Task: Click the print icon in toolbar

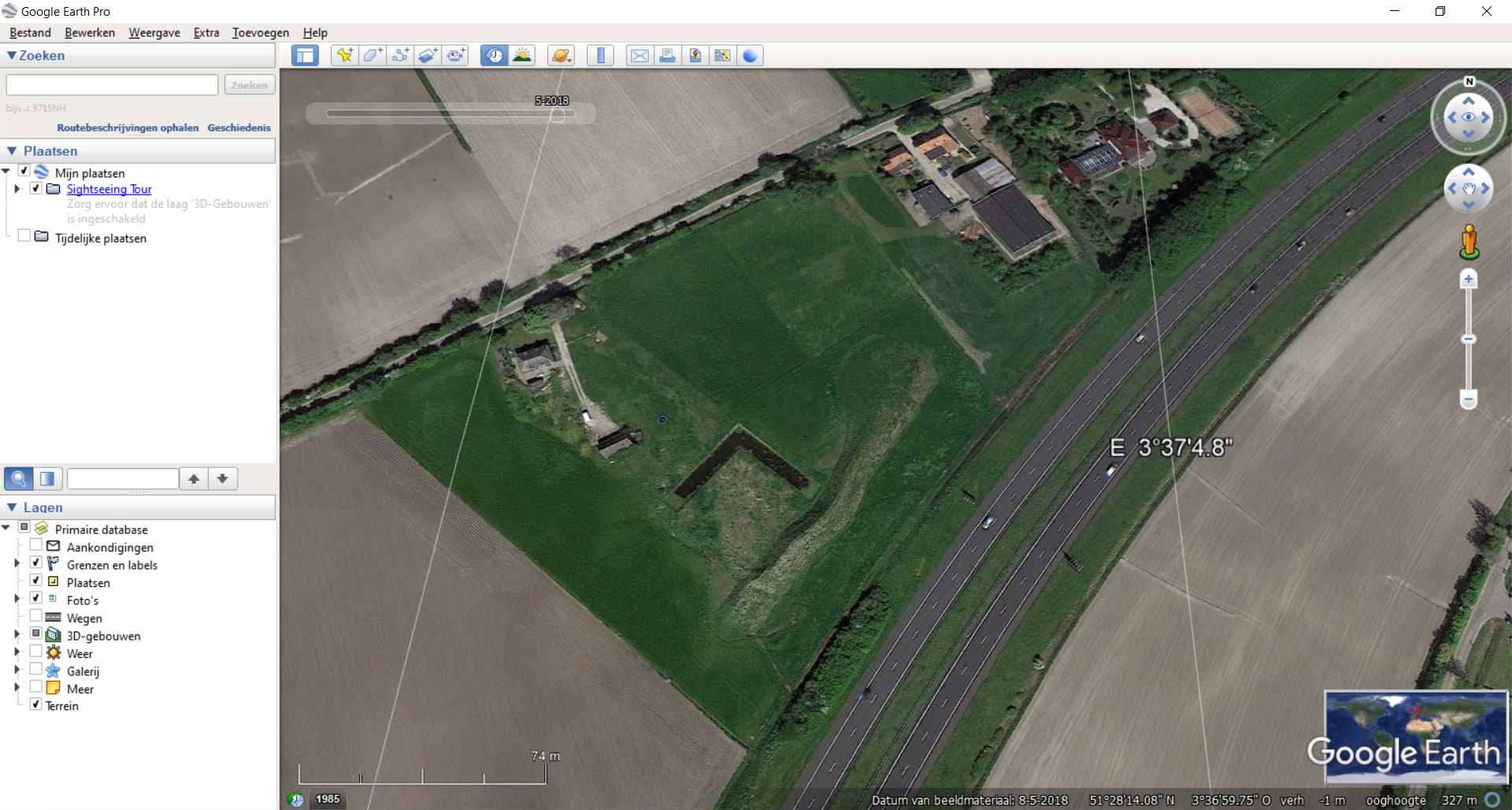Action: pyautogui.click(x=667, y=55)
